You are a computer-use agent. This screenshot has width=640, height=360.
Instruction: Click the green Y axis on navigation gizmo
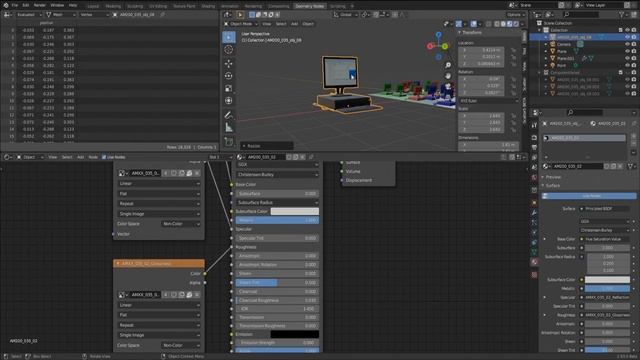tap(445, 46)
